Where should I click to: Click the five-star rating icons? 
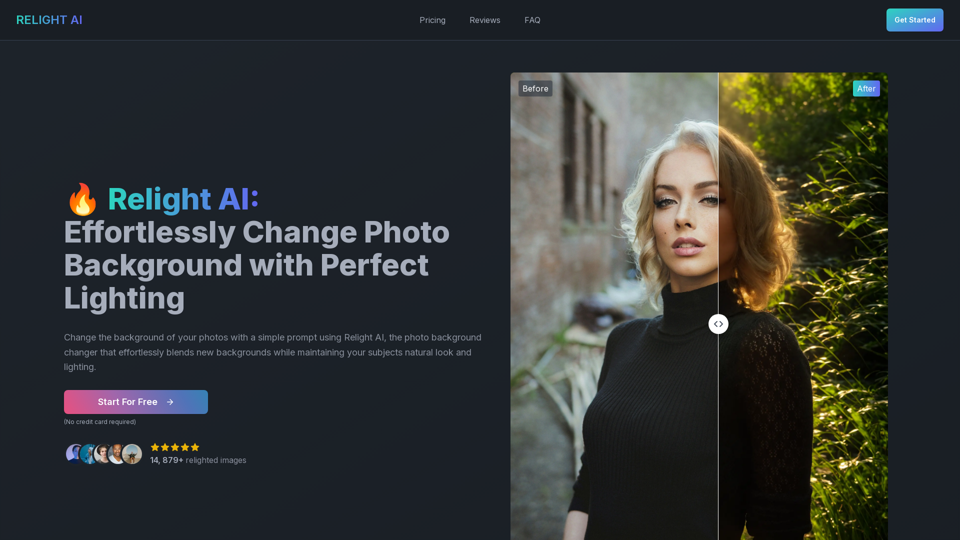[174, 448]
